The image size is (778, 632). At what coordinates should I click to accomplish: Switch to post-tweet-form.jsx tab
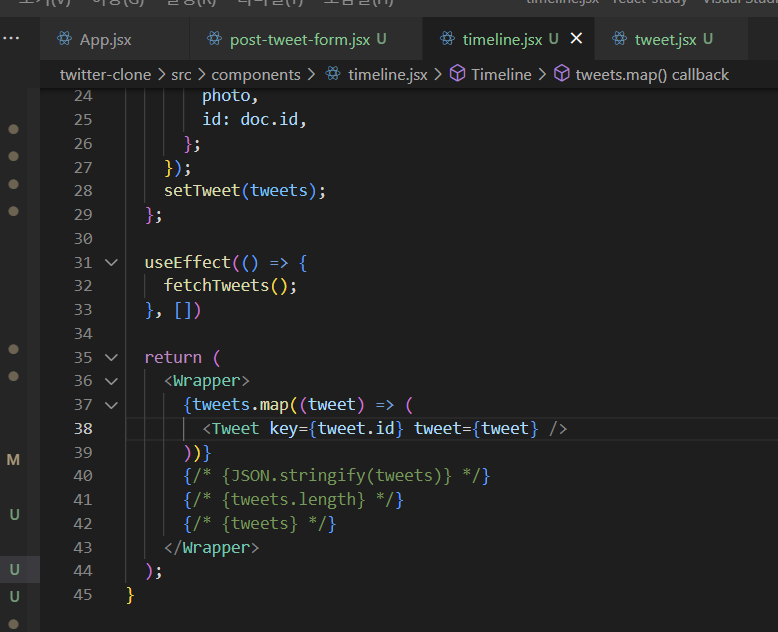(x=306, y=39)
